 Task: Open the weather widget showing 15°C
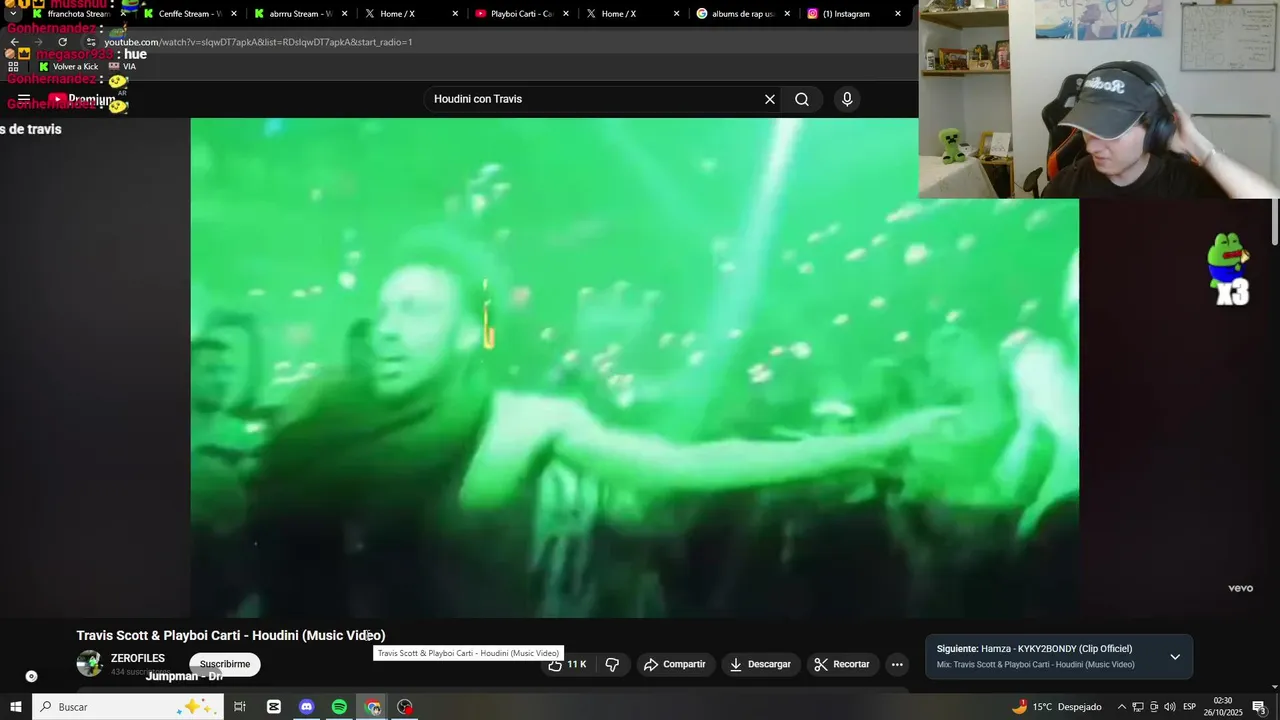pos(1056,707)
